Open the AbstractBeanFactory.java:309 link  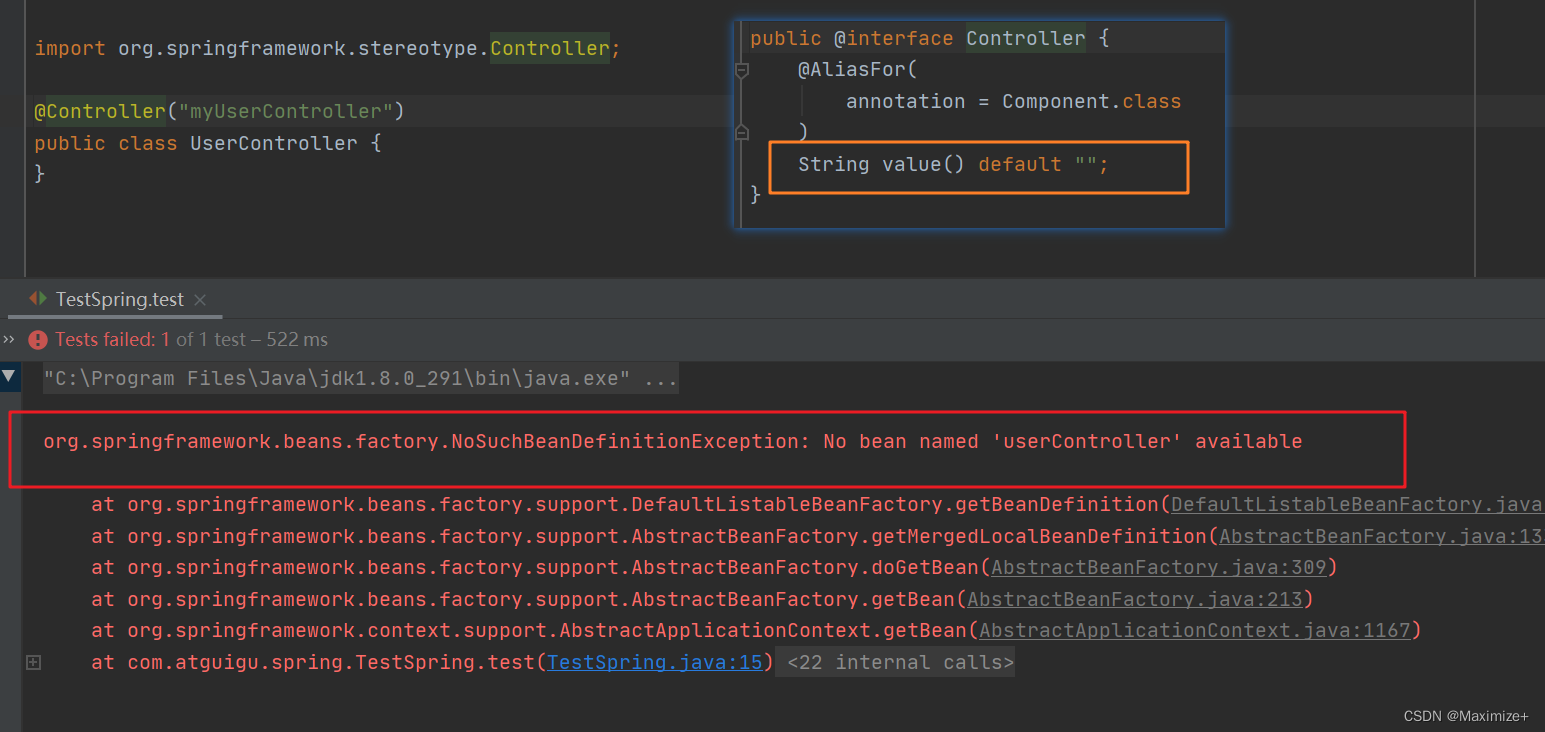1159,567
